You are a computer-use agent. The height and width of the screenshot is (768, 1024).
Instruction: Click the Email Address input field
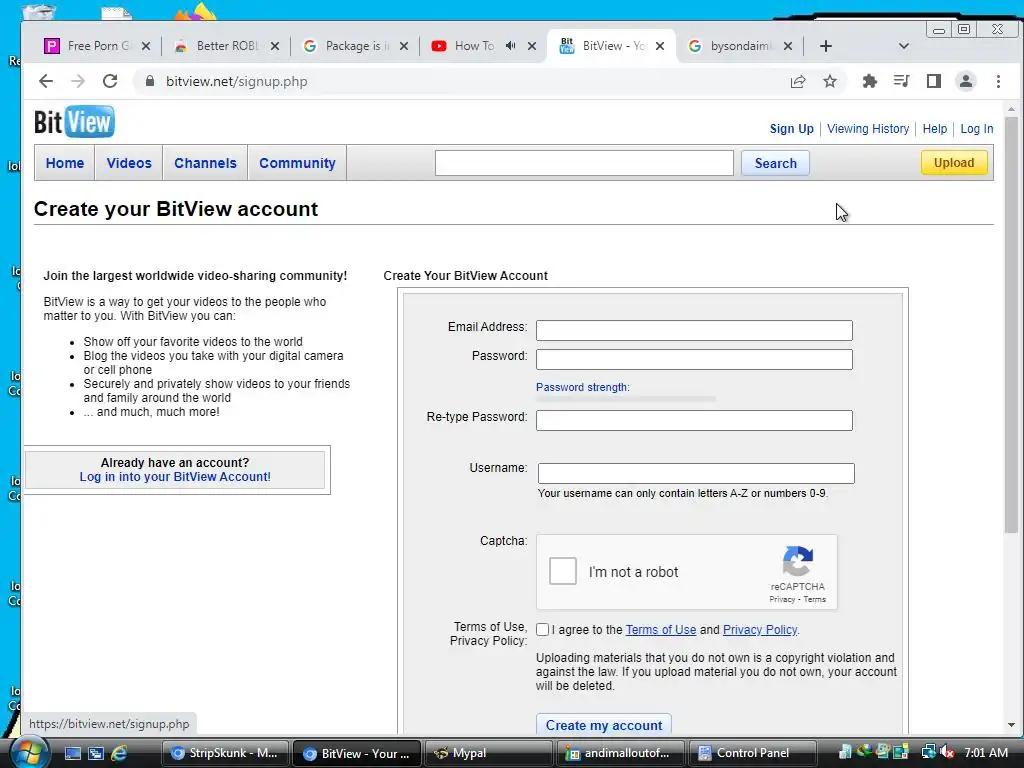coord(694,330)
